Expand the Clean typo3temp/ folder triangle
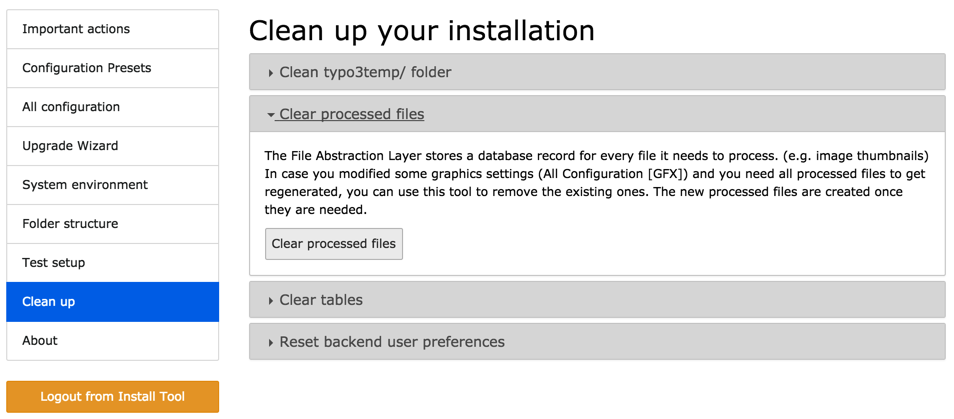The image size is (954, 419). click(271, 73)
